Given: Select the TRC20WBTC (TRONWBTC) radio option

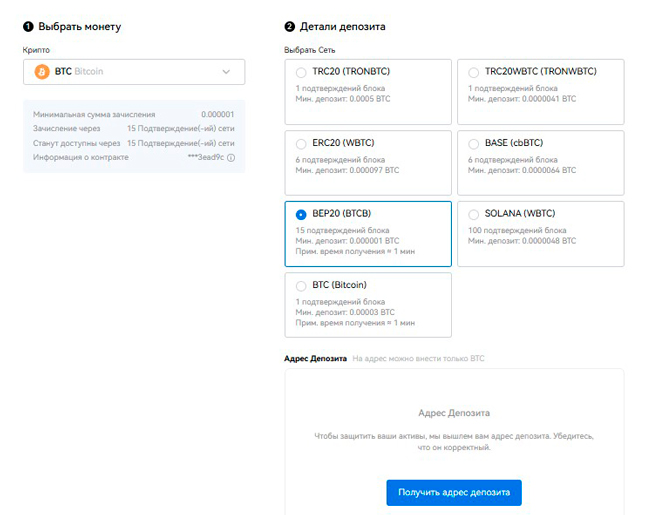Looking at the screenshot, I should tap(473, 72).
